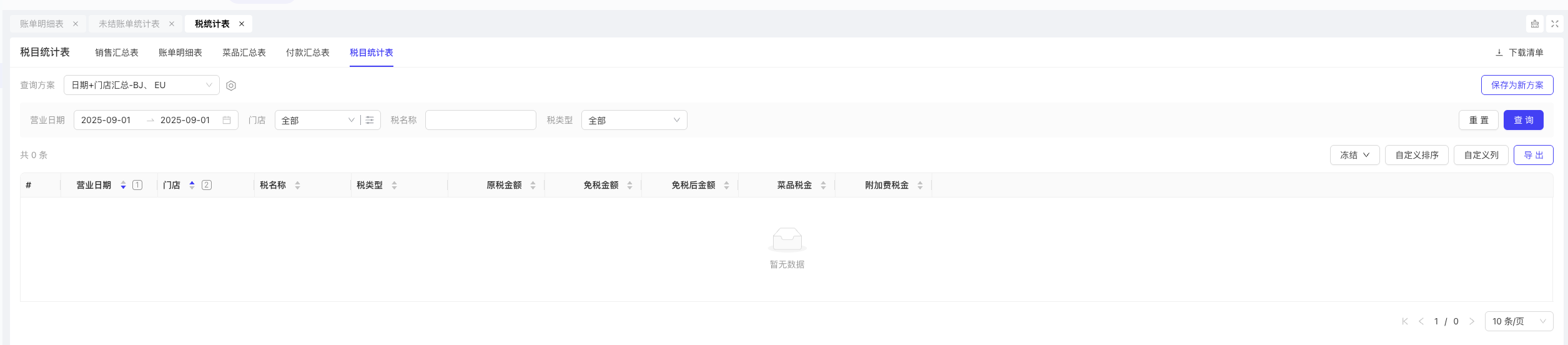Screen dimensions: 1568x345
Task: Sort by 原税金额 column
Action: pyautogui.click(x=533, y=186)
